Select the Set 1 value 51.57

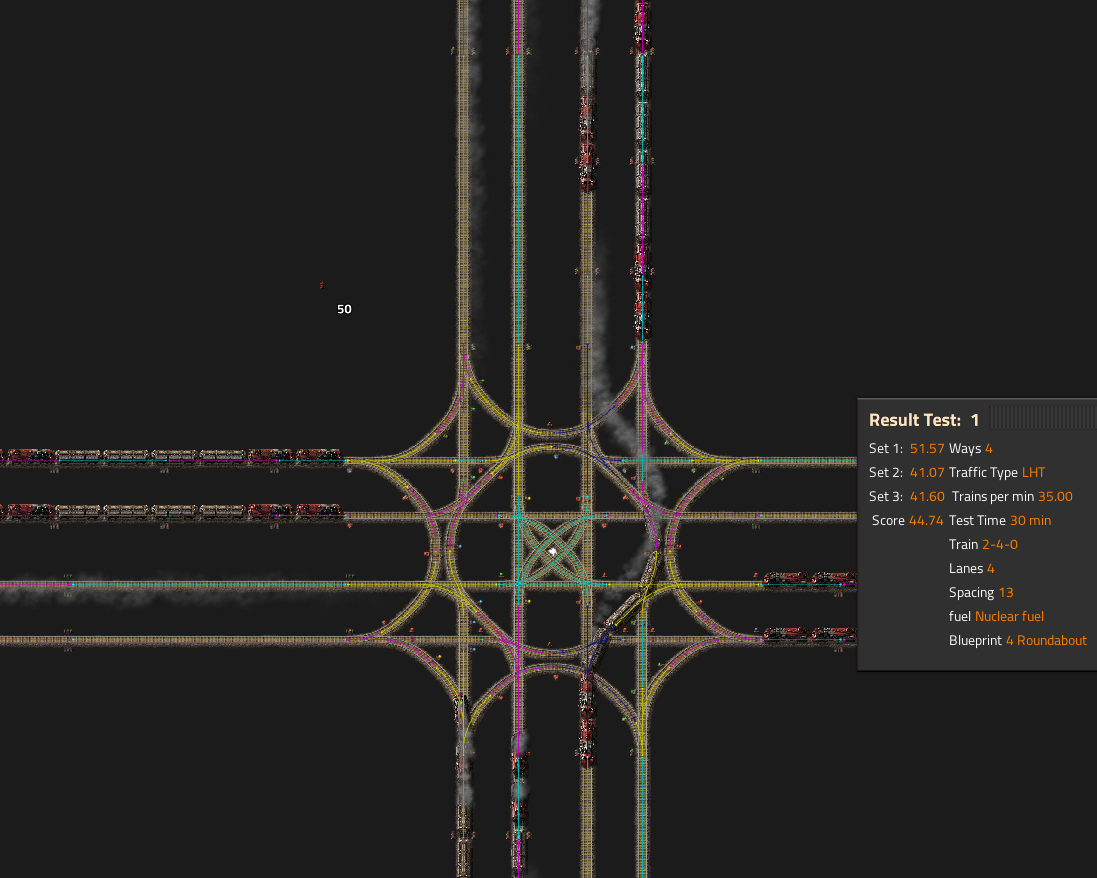point(927,448)
